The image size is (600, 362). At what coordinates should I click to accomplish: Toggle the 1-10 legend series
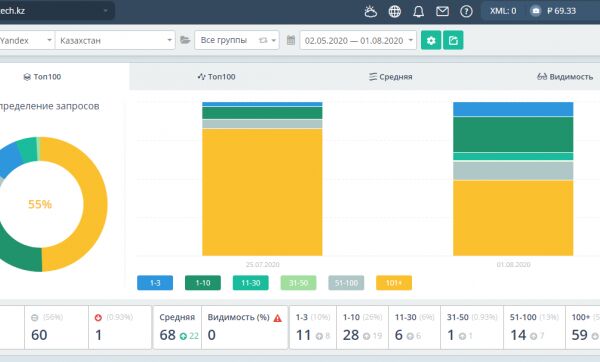pos(203,283)
